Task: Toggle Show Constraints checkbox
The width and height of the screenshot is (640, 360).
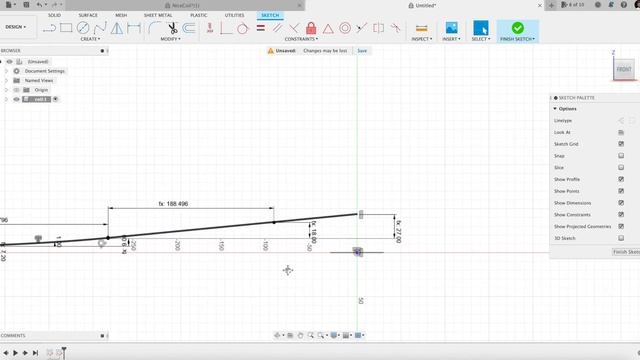Action: coord(621,214)
